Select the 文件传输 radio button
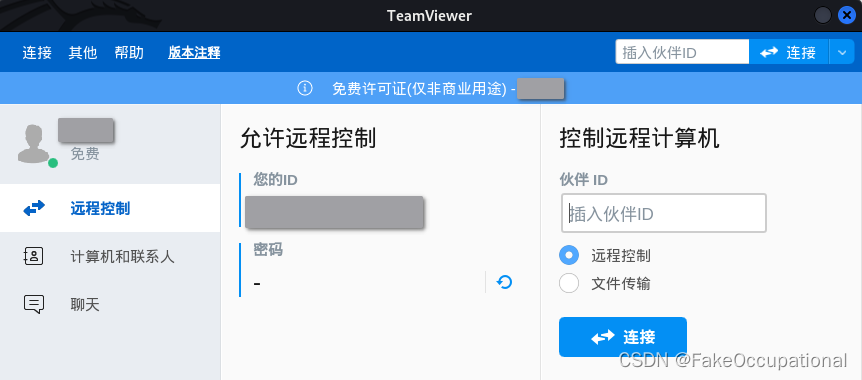The height and width of the screenshot is (380, 862). (x=569, y=283)
